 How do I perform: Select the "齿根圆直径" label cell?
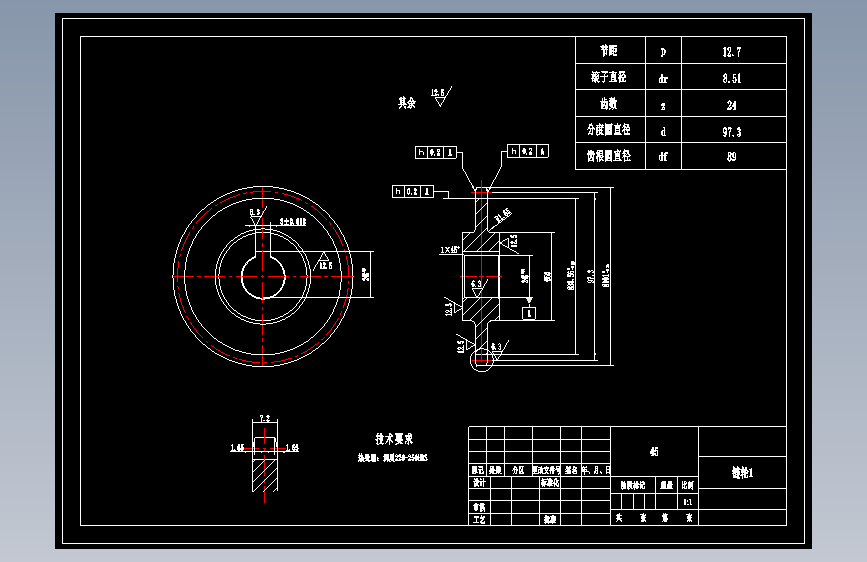pyautogui.click(x=609, y=156)
